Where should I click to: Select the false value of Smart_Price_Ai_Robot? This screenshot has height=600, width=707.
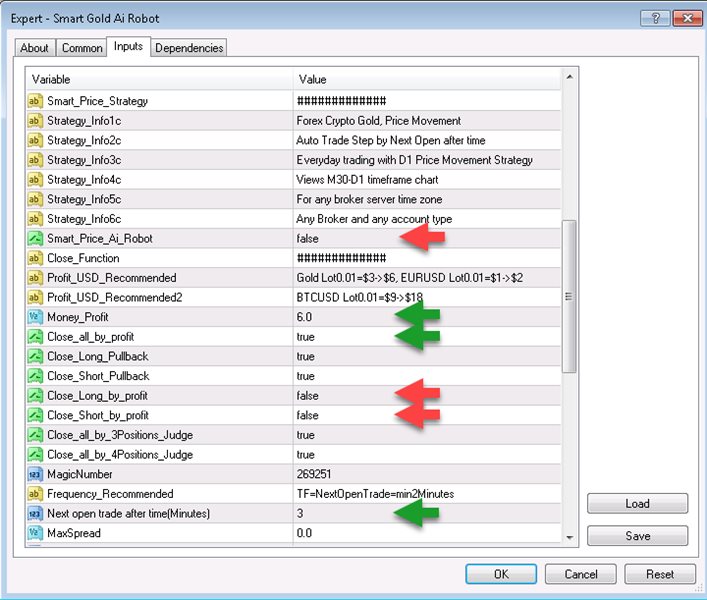coord(308,238)
